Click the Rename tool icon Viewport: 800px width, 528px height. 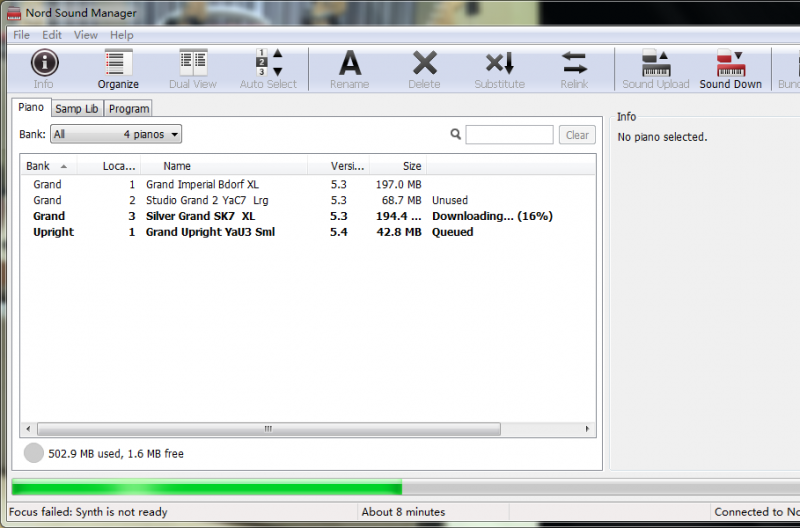tap(350, 64)
